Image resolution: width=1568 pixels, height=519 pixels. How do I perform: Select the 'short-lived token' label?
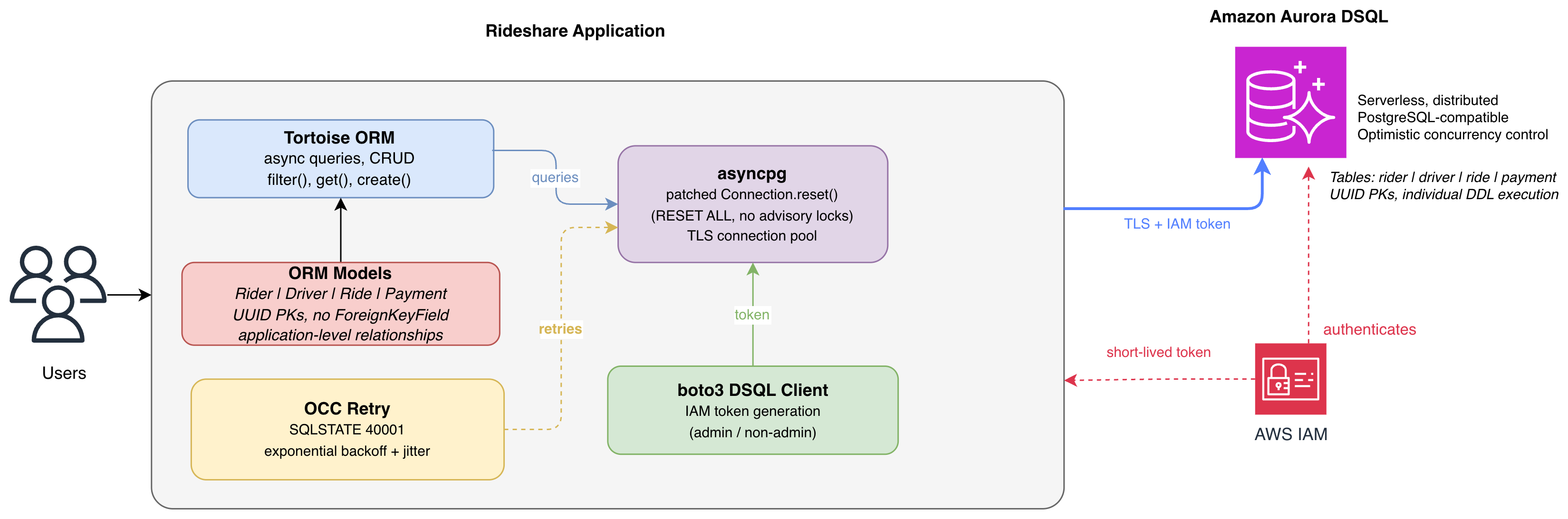pos(1158,352)
